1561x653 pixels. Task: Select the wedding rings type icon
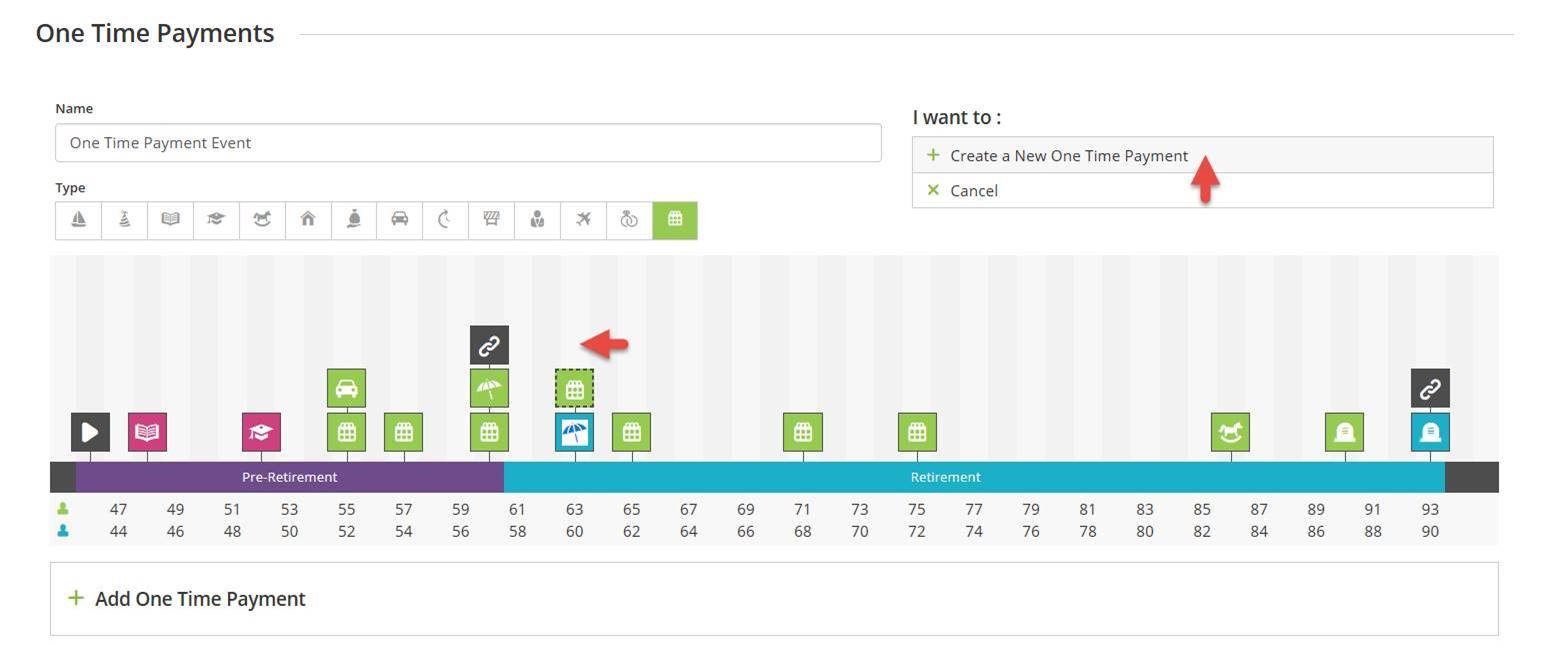coord(629,220)
